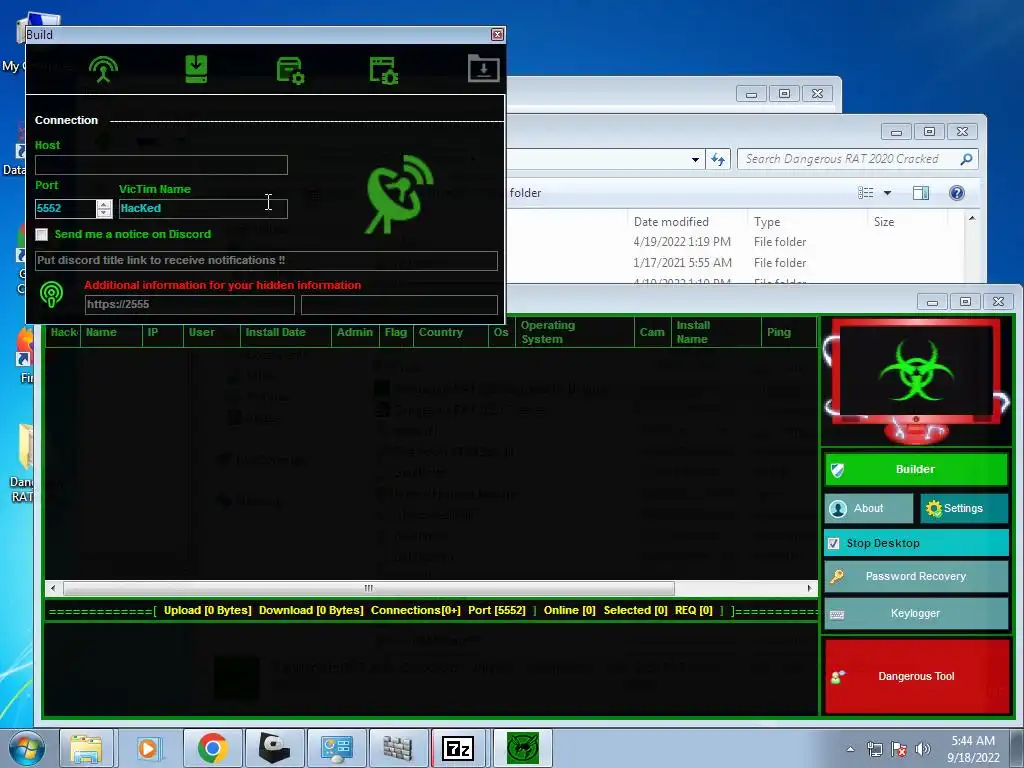Click the red Dangerous Tool button
This screenshot has width=1024, height=768.
(917, 677)
